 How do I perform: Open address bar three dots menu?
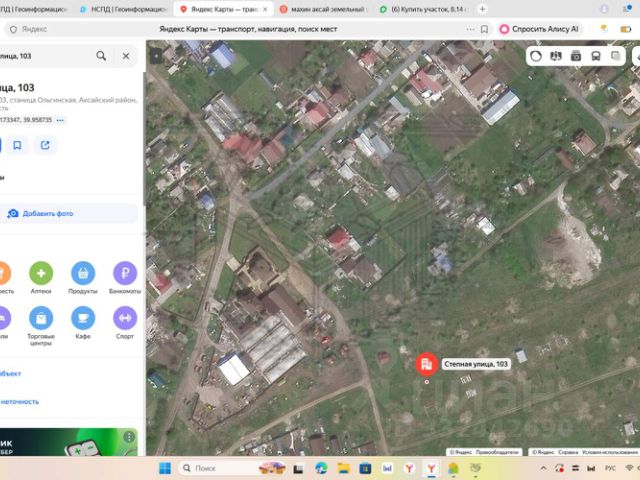pos(470,29)
